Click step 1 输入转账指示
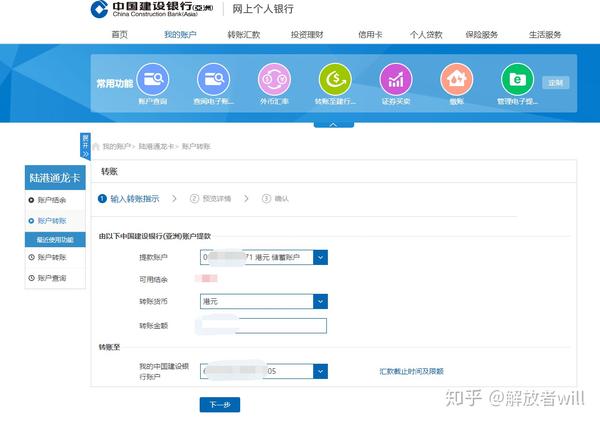600x422 pixels. coord(129,199)
